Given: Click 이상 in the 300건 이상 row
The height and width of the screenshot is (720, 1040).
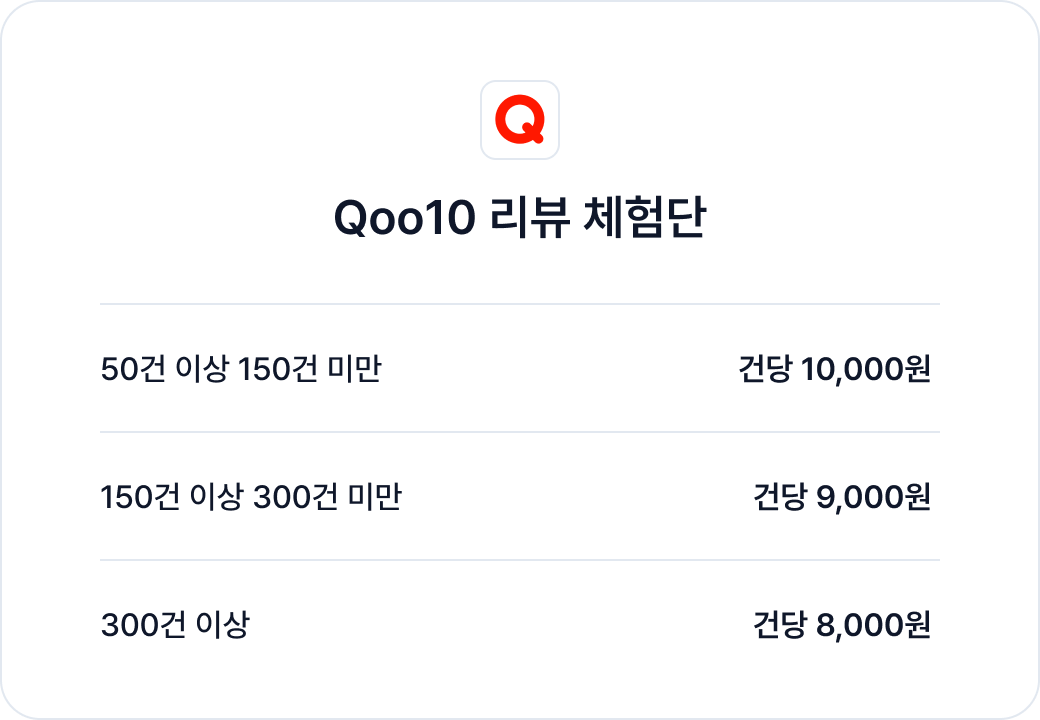Looking at the screenshot, I should coord(224,625).
